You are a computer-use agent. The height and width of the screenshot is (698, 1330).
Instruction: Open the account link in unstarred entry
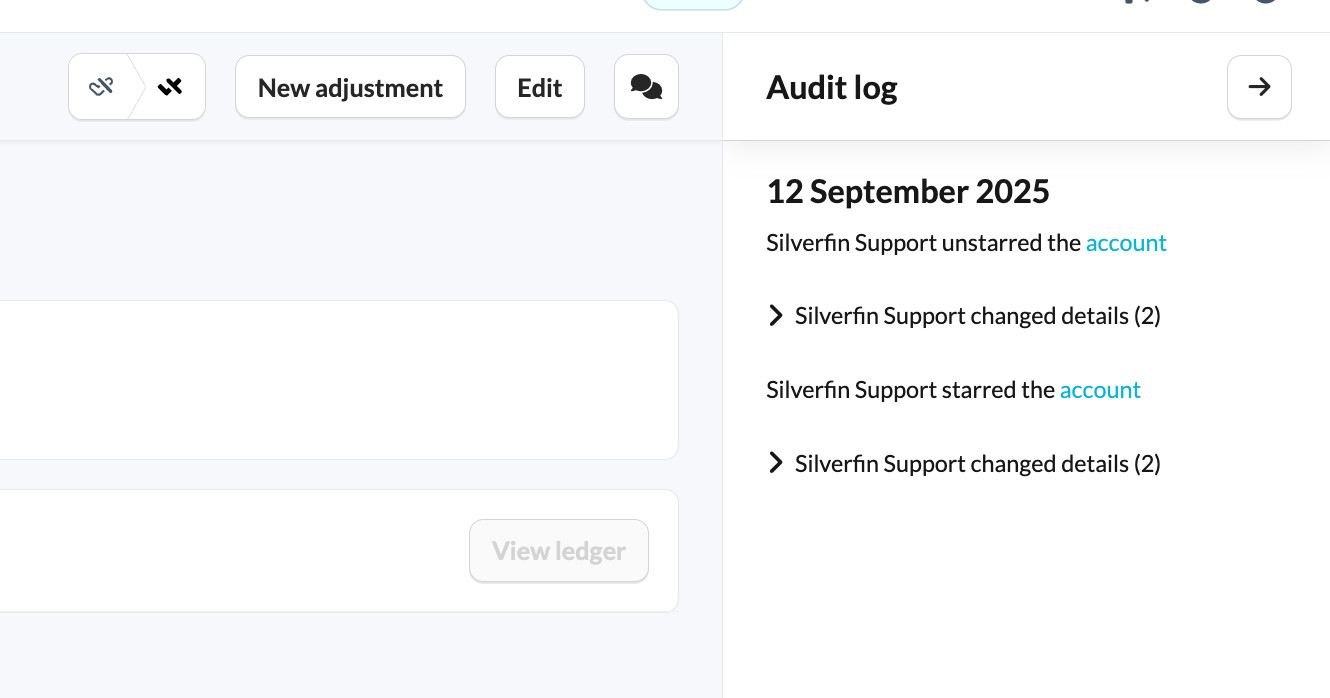1126,243
